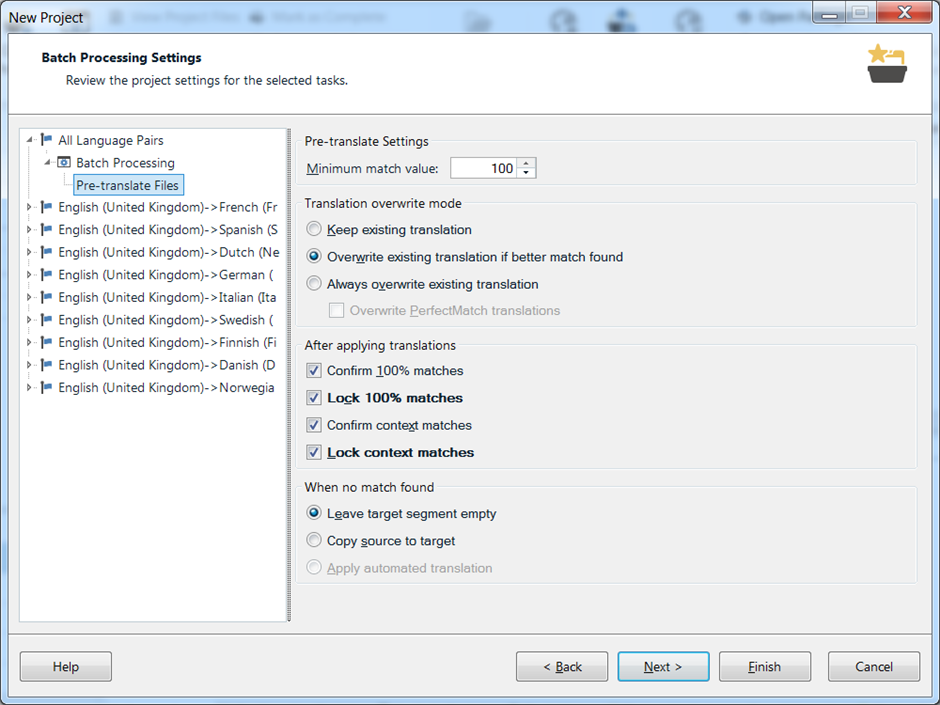The height and width of the screenshot is (705, 940).
Task: Click Next to continue
Action: [663, 667]
